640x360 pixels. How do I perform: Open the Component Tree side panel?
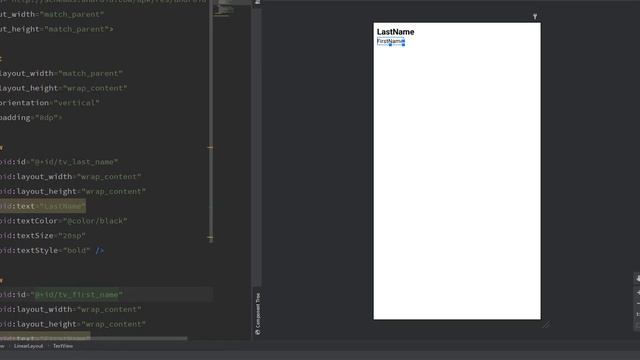pos(258,313)
